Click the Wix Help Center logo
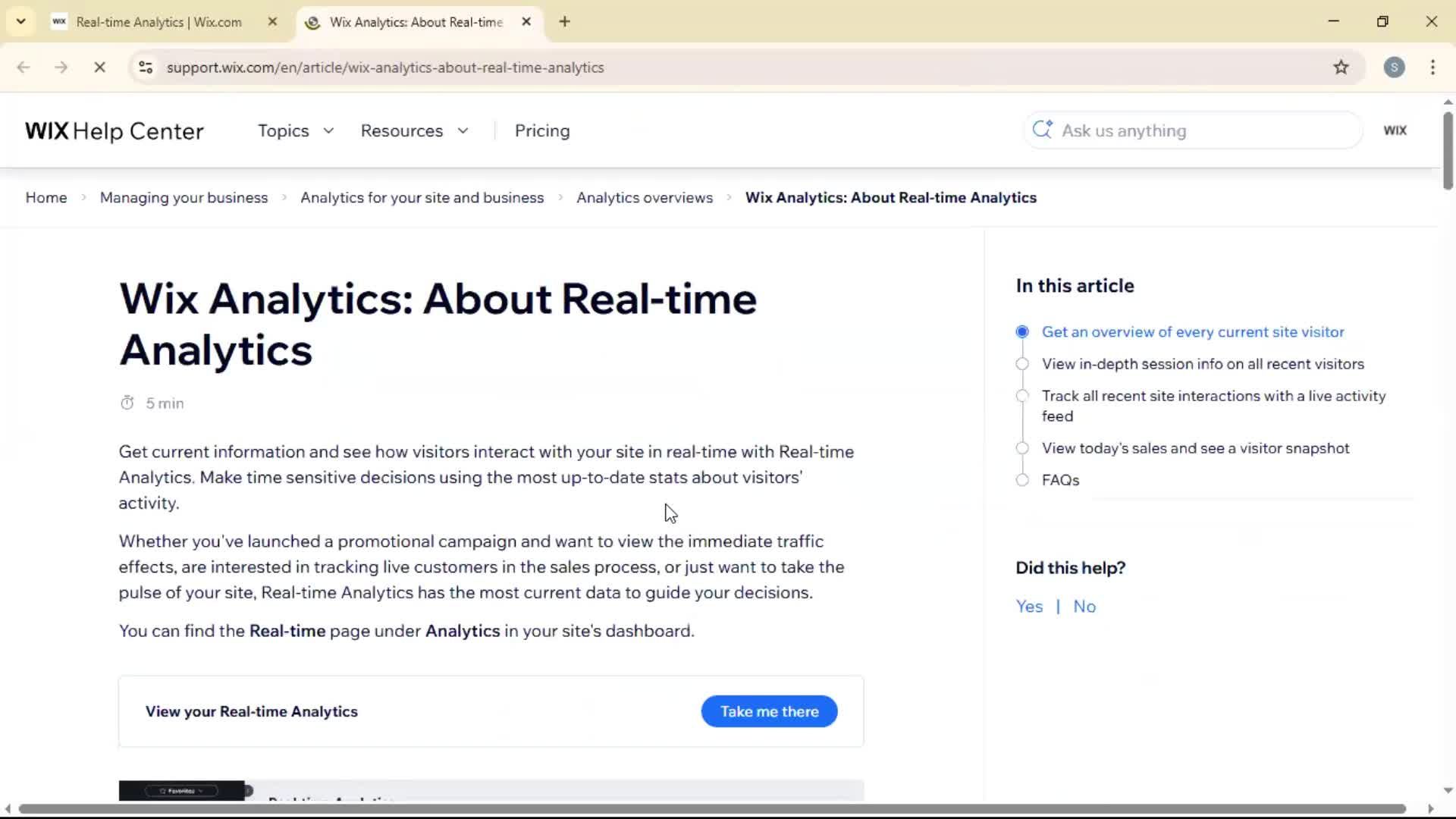Image resolution: width=1456 pixels, height=819 pixels. pos(115,131)
